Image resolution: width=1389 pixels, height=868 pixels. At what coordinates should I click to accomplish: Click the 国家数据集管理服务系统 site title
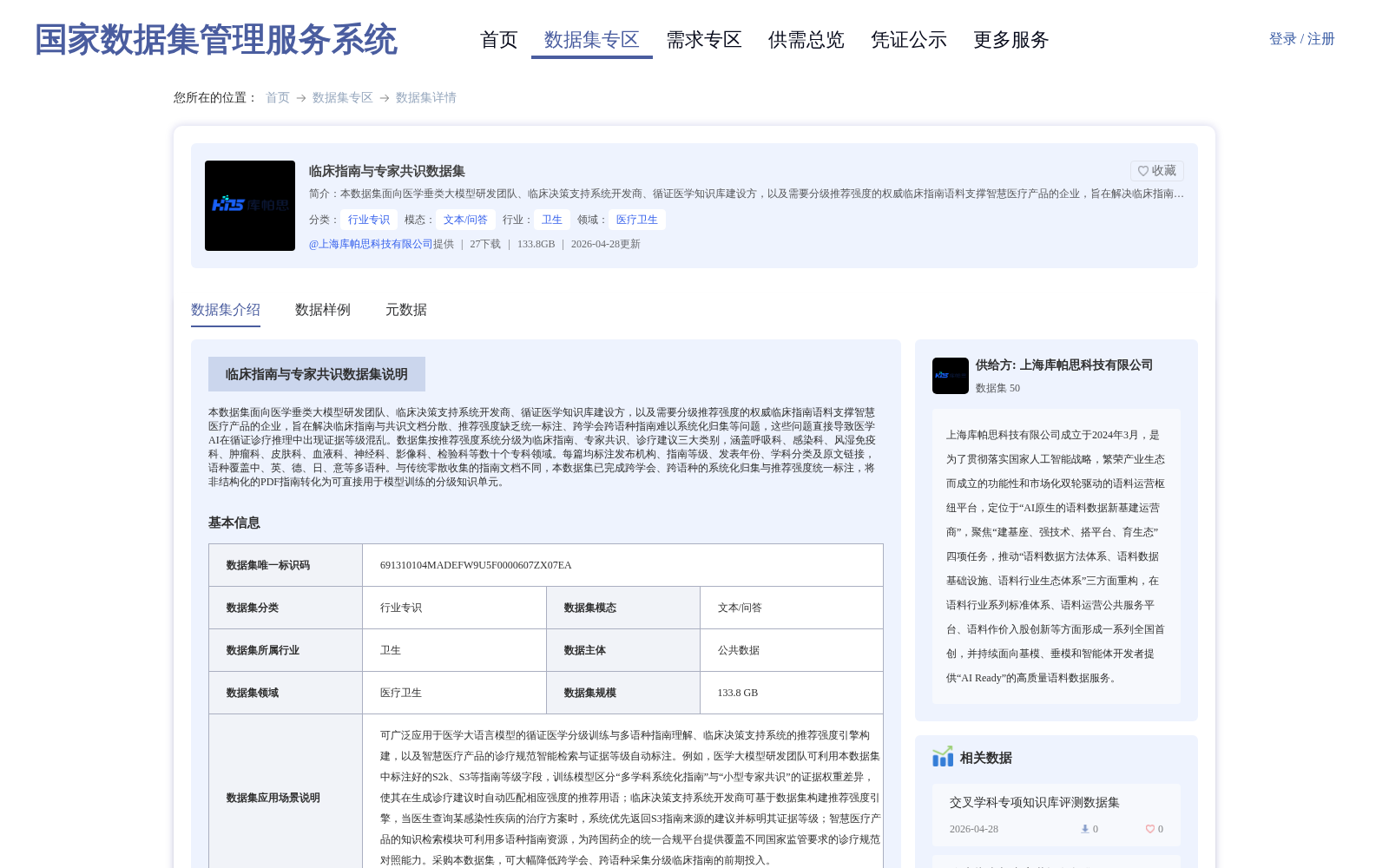(x=215, y=40)
